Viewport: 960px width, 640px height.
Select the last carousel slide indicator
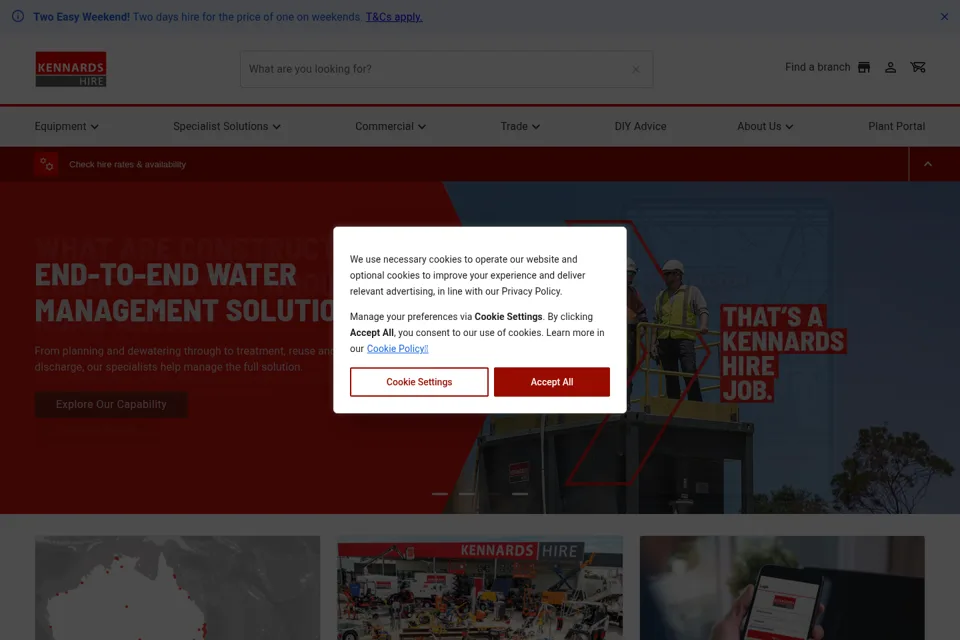[x=520, y=494]
